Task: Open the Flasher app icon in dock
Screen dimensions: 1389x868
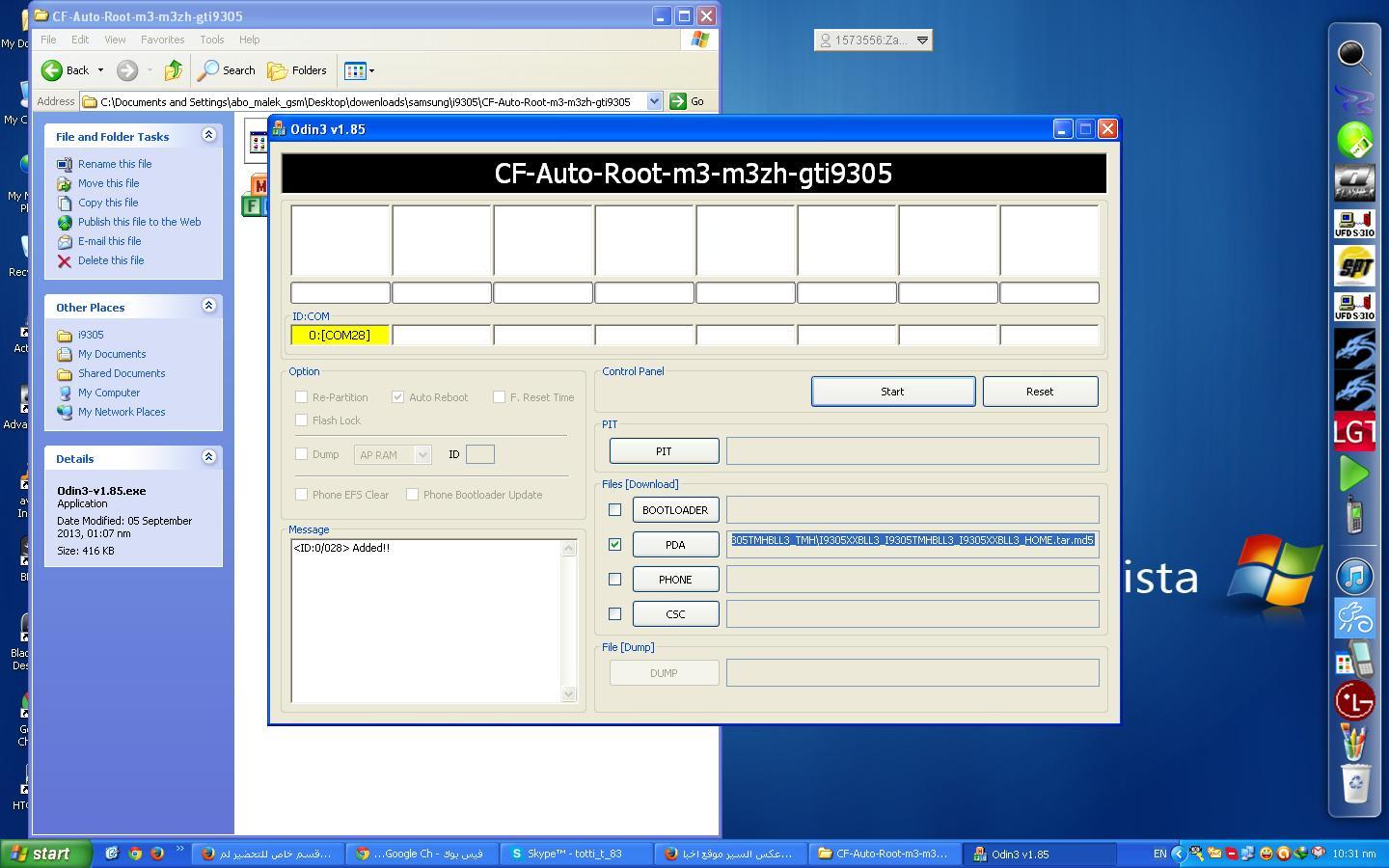Action: pos(1354,183)
